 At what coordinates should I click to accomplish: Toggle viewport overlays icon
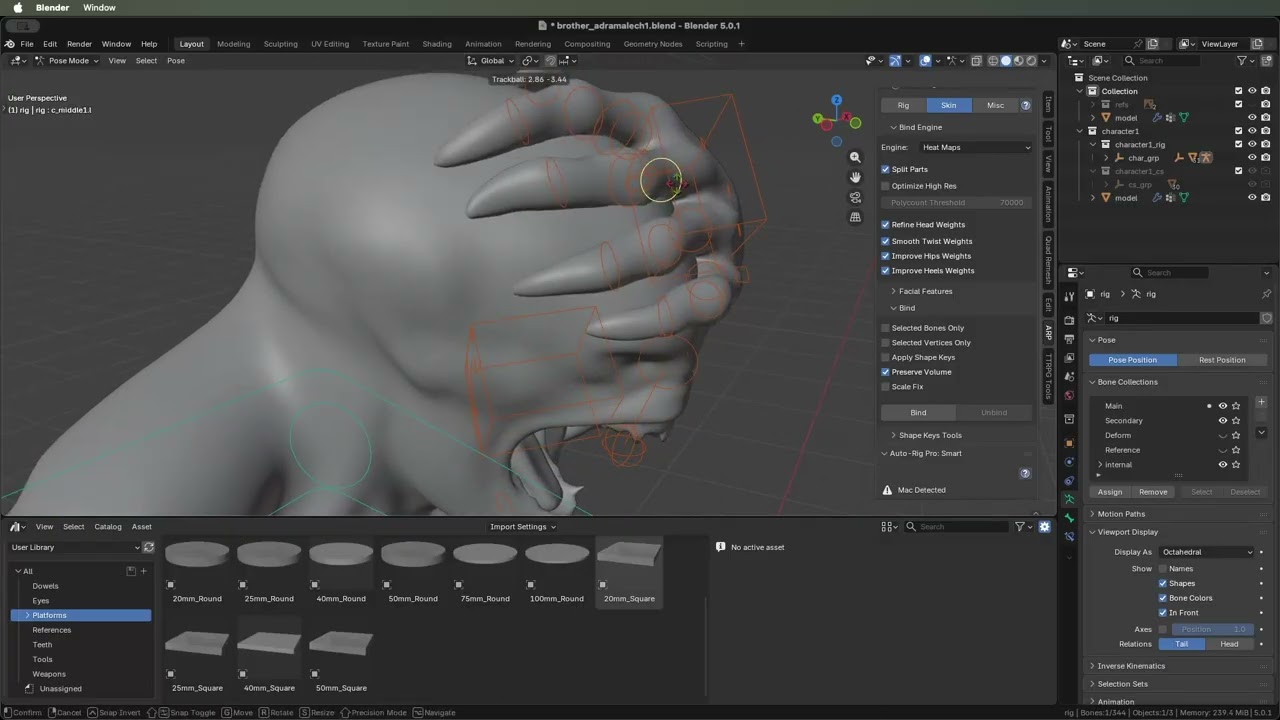pos(927,61)
